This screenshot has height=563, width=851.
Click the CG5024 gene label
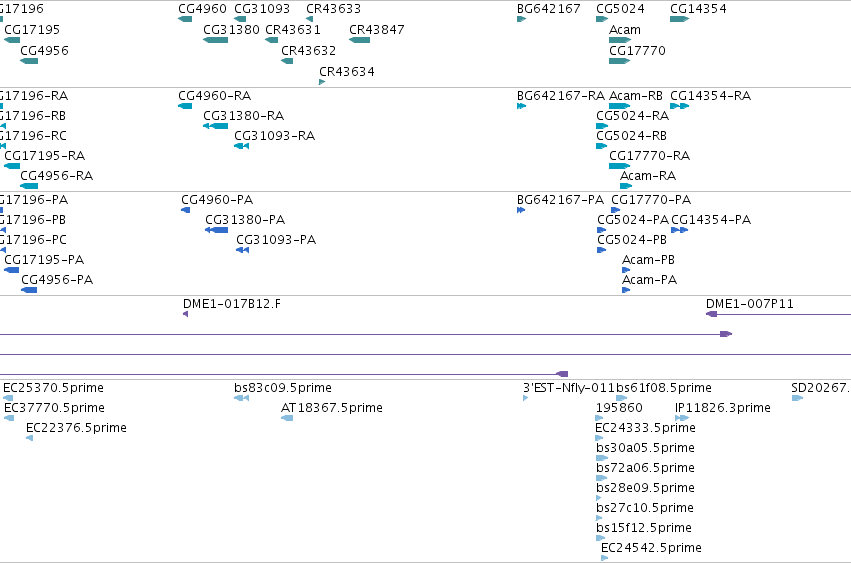(x=620, y=9)
